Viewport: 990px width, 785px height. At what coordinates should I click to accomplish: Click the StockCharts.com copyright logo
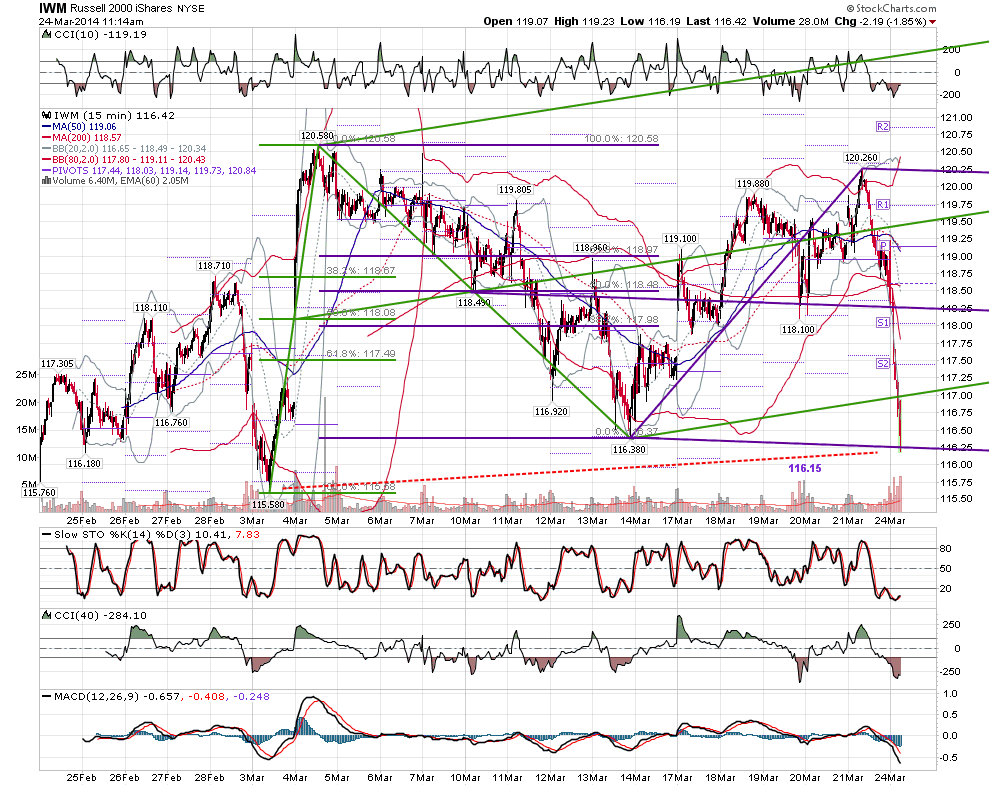pyautogui.click(x=891, y=8)
